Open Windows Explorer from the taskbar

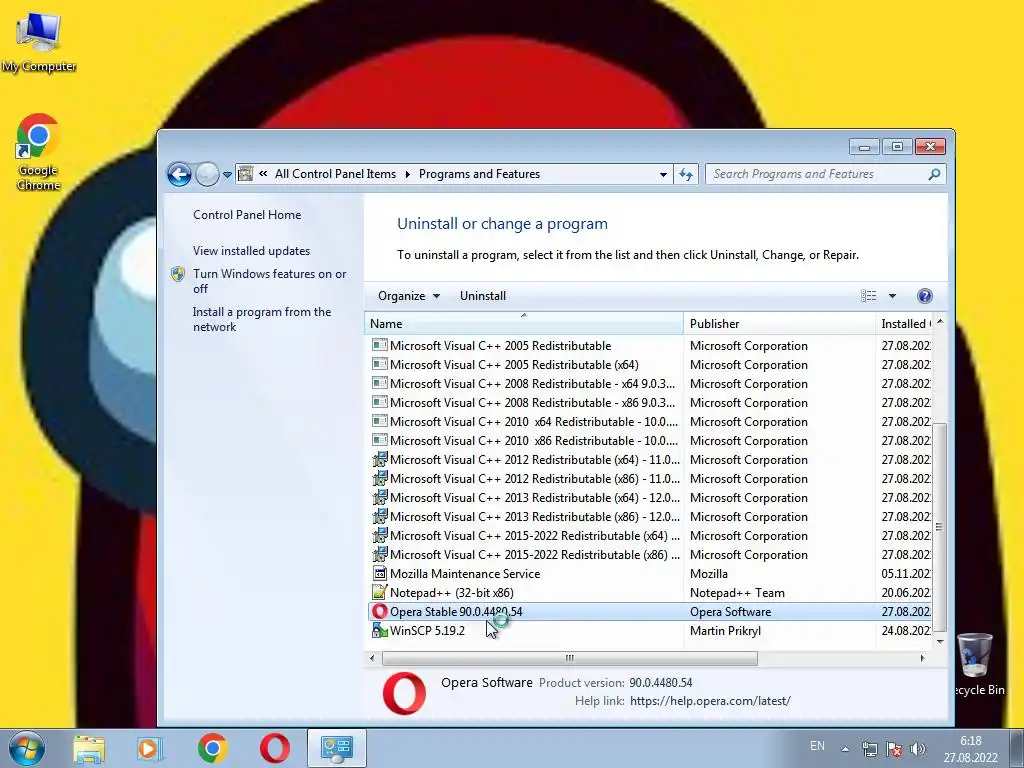[89, 748]
